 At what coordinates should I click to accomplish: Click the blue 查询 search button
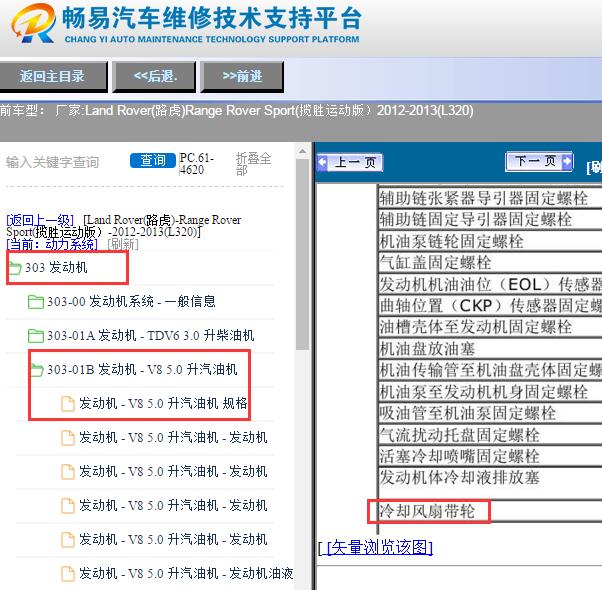(153, 160)
